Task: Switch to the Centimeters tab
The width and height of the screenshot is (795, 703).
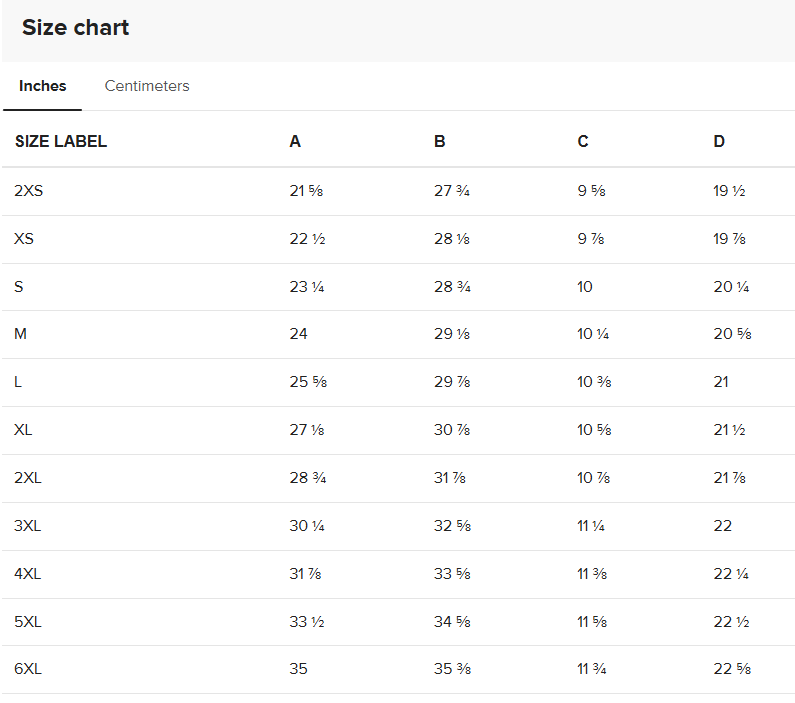Action: [x=147, y=86]
